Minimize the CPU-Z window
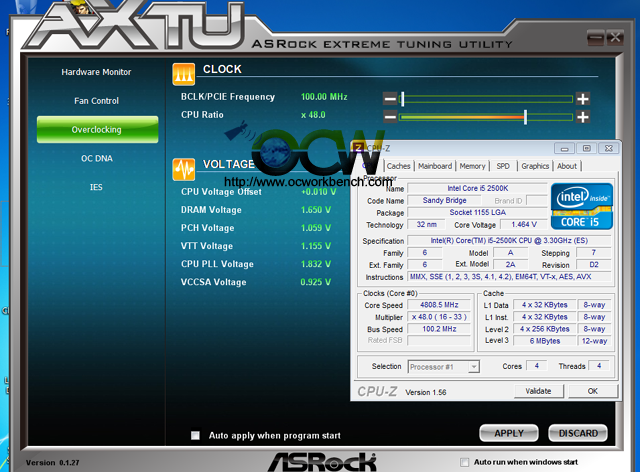The image size is (640, 472). 564,148
